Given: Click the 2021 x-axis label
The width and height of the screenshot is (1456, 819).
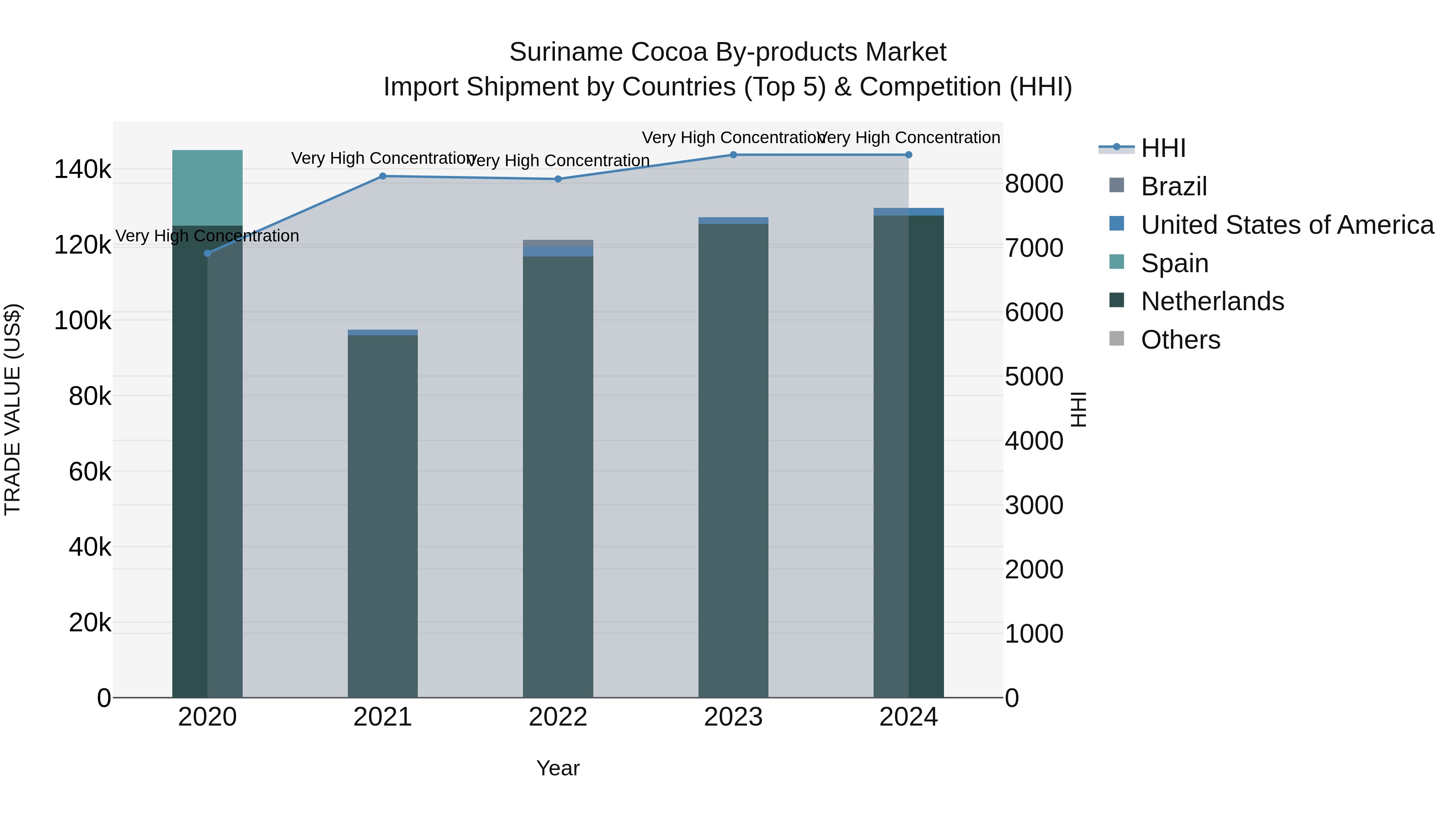Looking at the screenshot, I should coord(383,717).
